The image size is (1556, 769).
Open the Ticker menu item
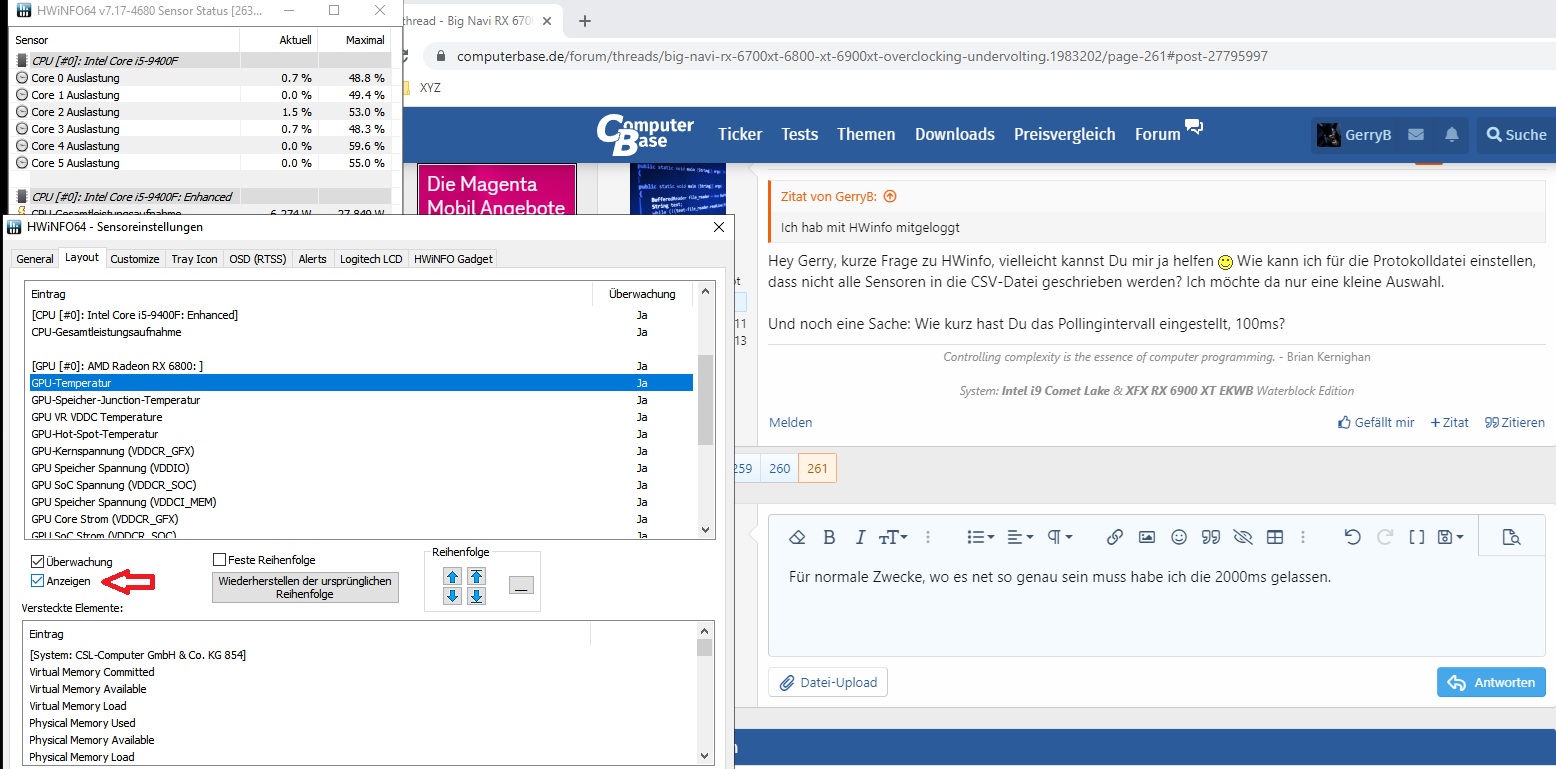tap(740, 134)
